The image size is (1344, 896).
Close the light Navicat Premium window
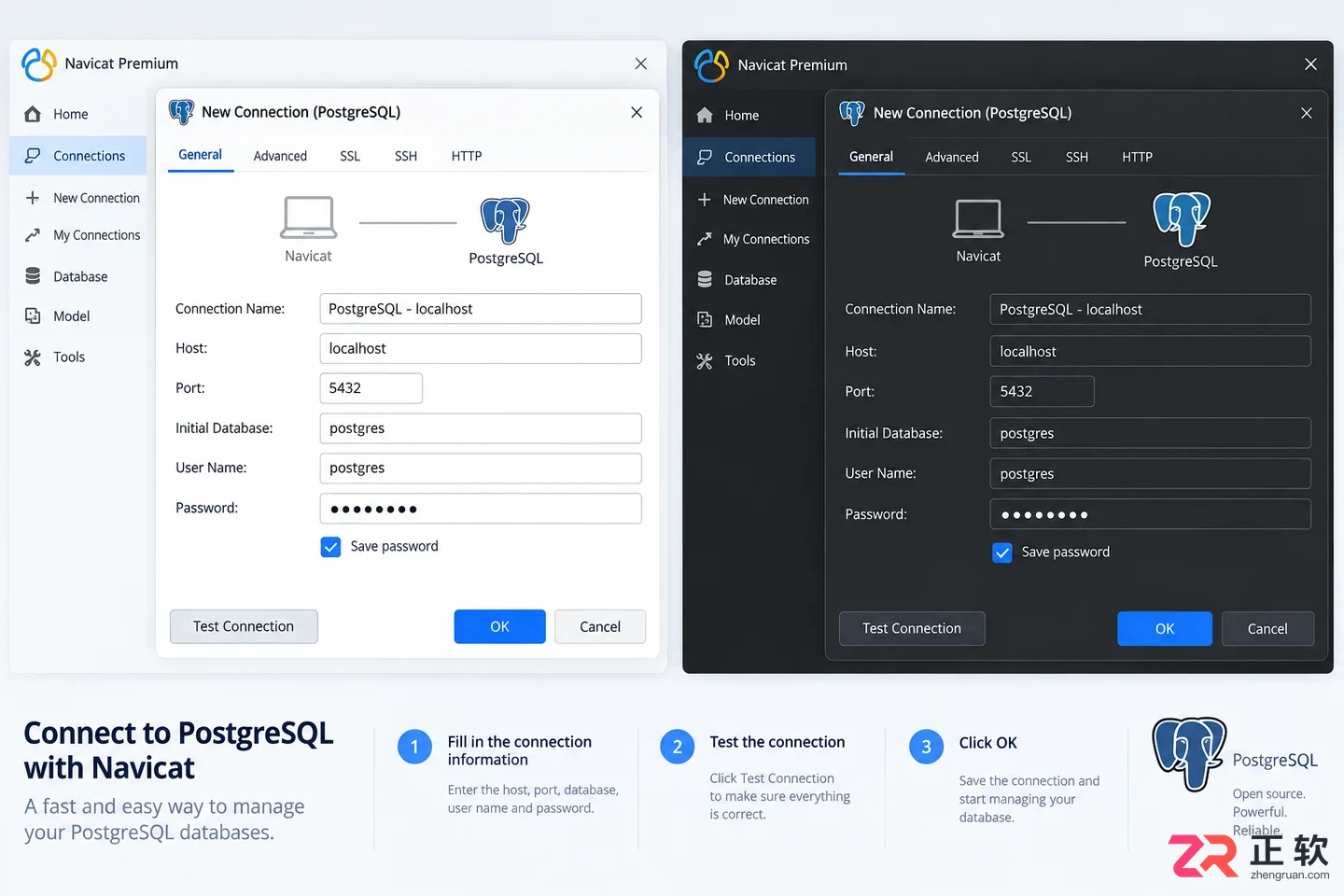[x=640, y=63]
